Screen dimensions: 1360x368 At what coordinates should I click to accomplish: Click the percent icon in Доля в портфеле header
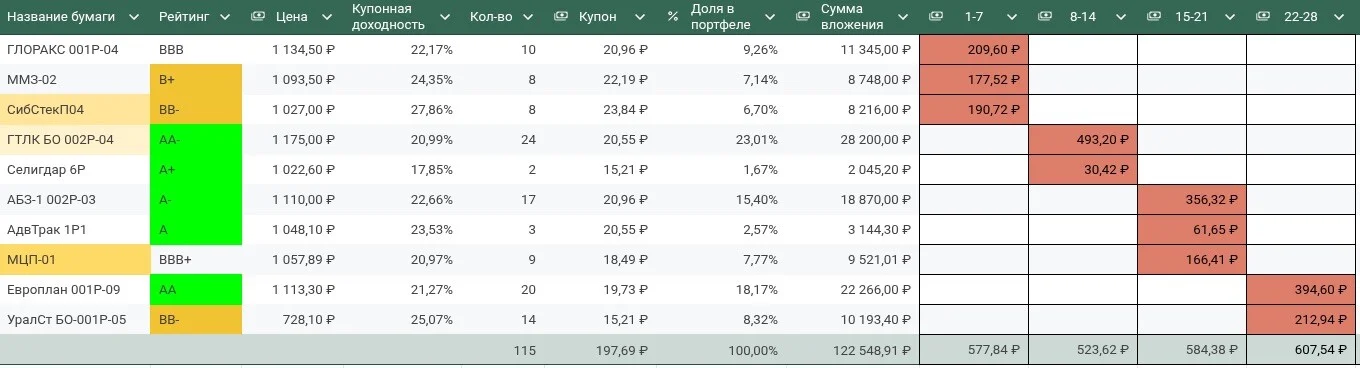pyautogui.click(x=672, y=17)
